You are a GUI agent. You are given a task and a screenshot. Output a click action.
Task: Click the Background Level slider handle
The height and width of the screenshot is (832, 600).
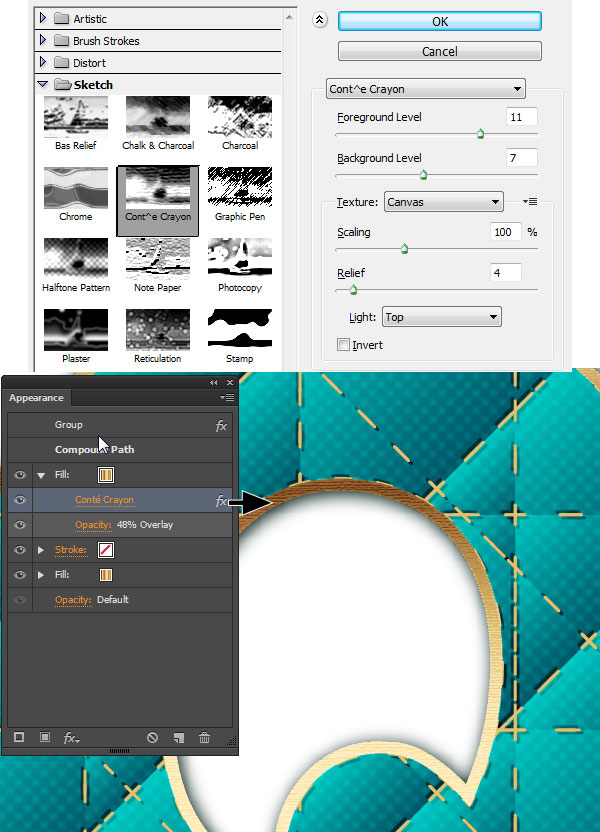click(423, 175)
